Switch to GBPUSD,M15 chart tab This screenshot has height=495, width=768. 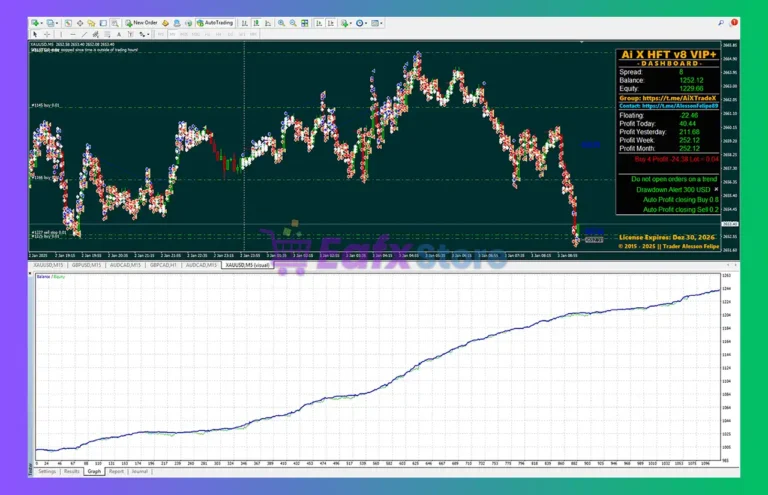86,265
